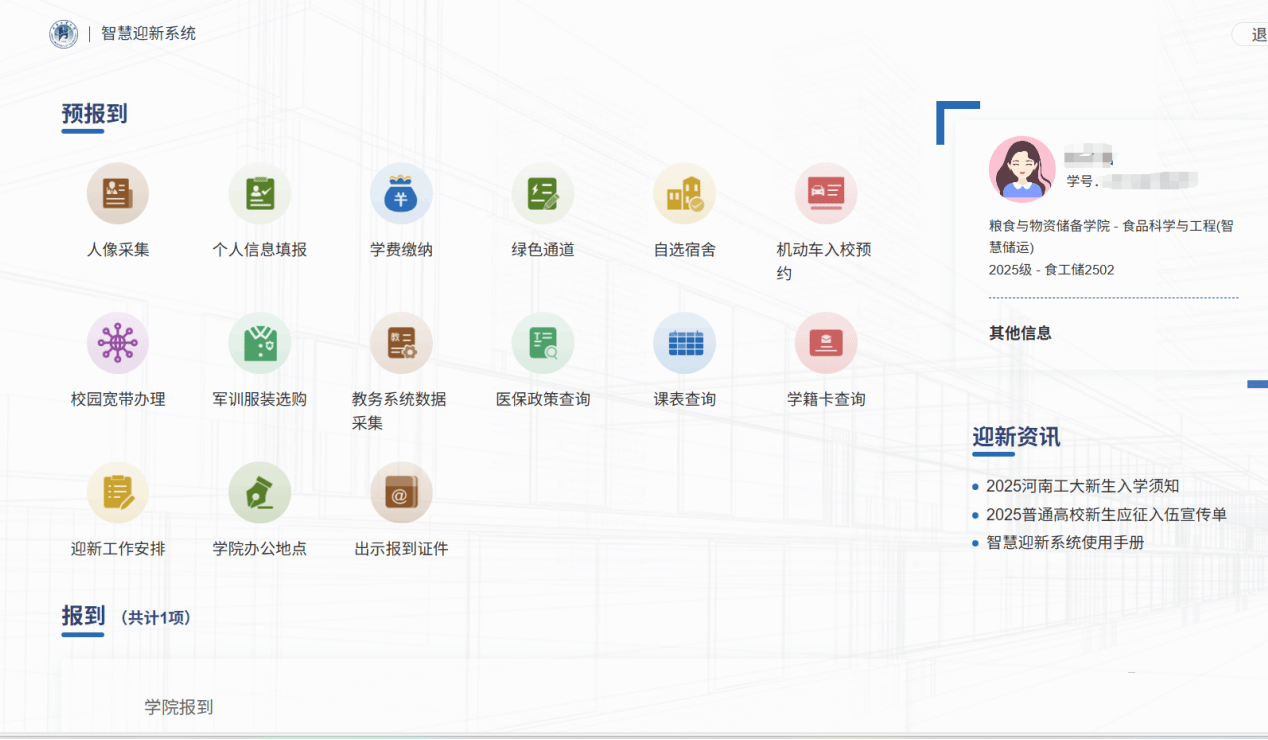The width and height of the screenshot is (1268, 740).
Task: Open the 绿色通道 green channel icon
Action: click(543, 194)
